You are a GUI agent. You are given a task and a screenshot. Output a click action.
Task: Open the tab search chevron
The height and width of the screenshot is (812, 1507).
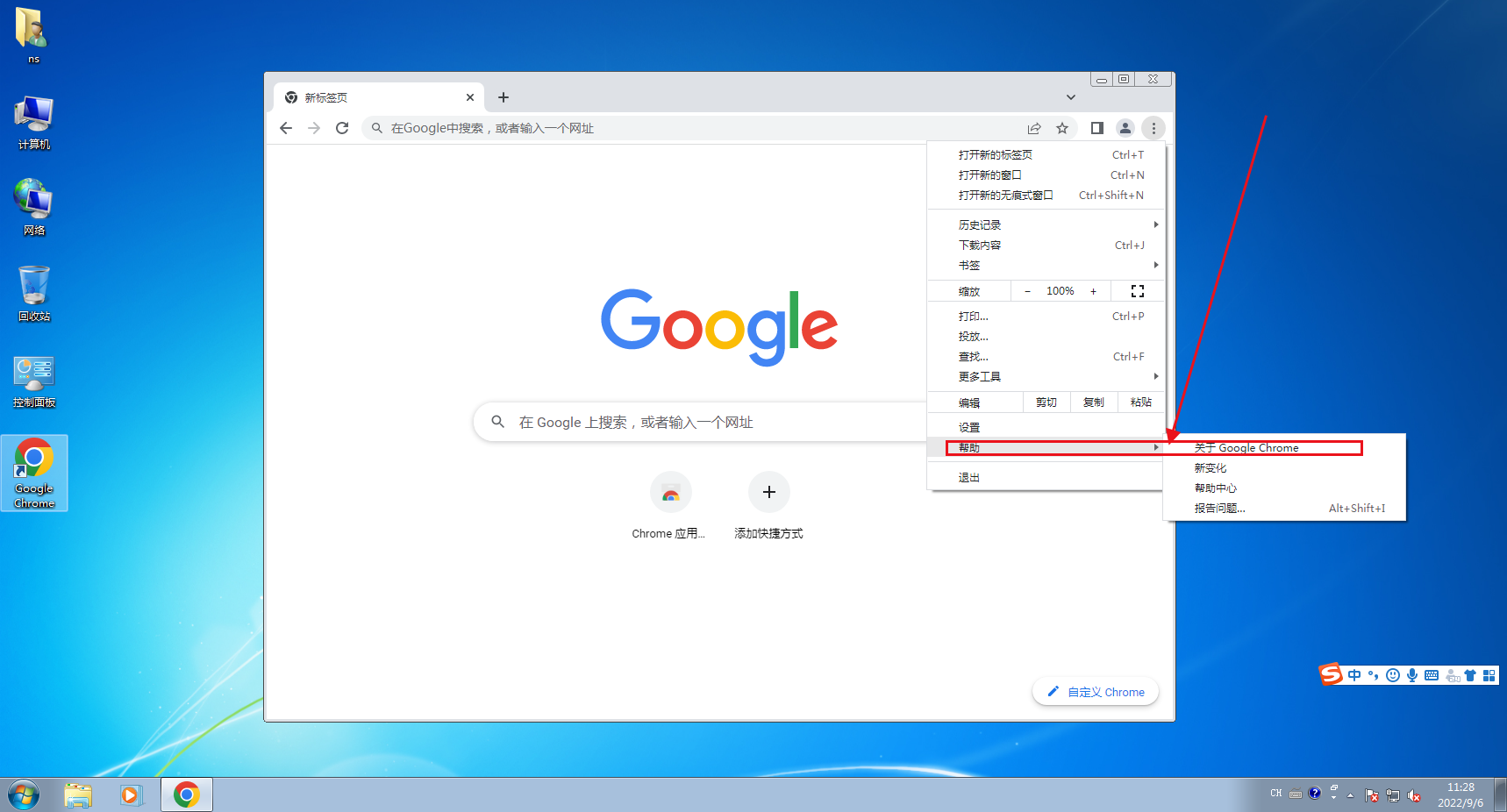click(x=1071, y=97)
